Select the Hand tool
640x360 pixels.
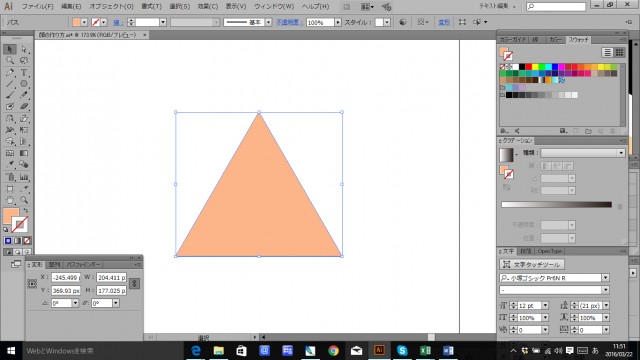click(10, 200)
